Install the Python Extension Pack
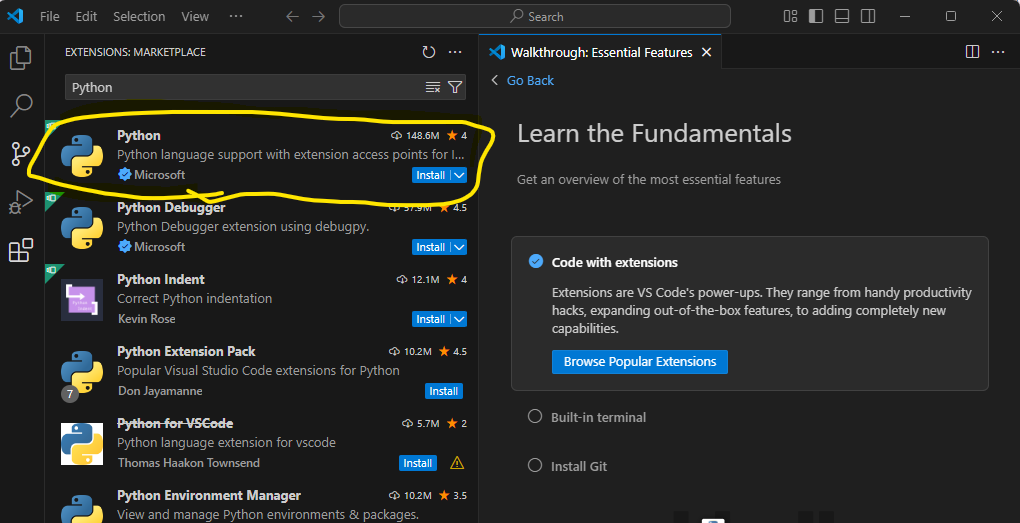Screen dimensions: 1020x523 pos(444,391)
